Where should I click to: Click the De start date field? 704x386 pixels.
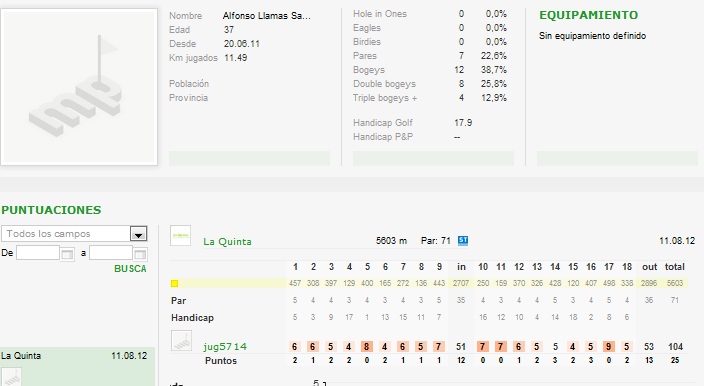click(38, 253)
